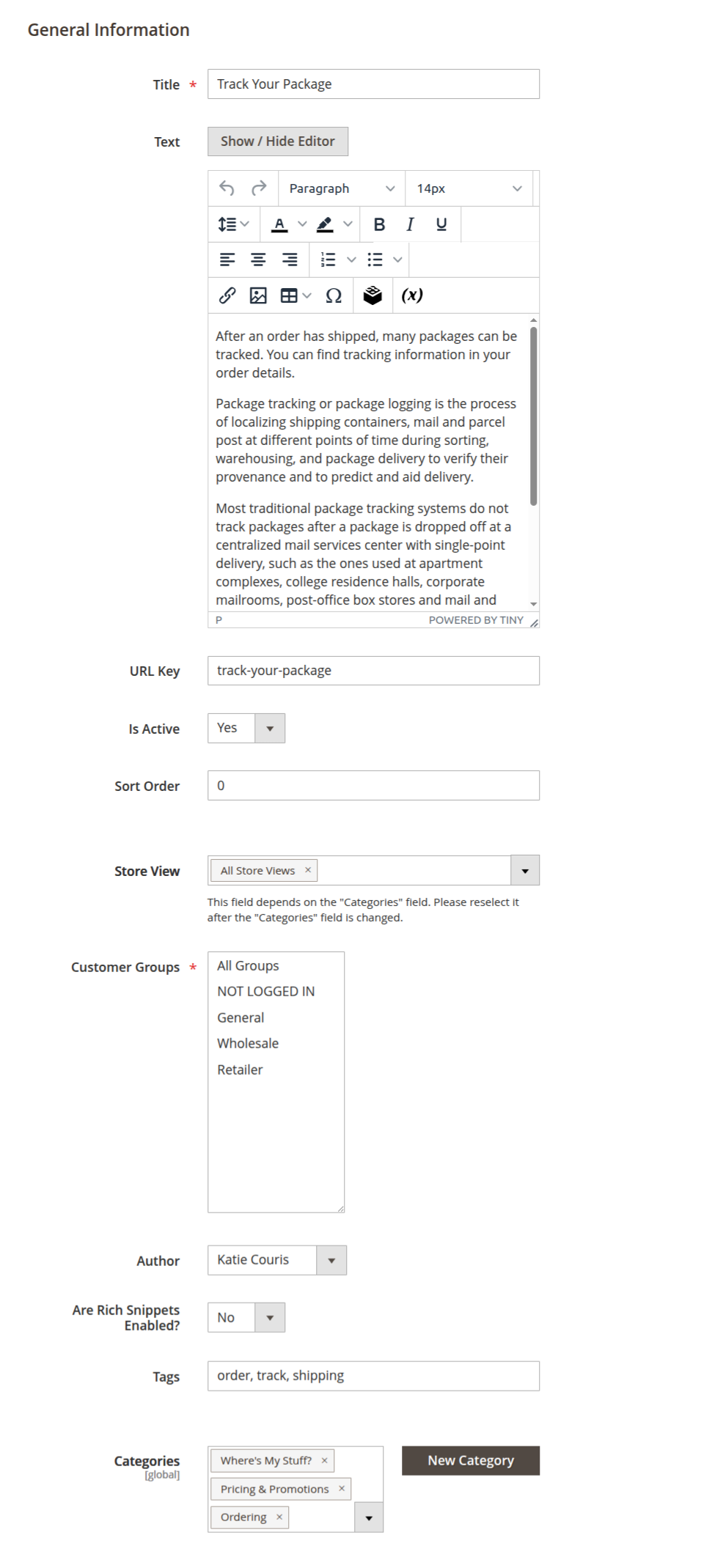Open the Is Active dropdown
The width and height of the screenshot is (715, 1568).
(270, 728)
